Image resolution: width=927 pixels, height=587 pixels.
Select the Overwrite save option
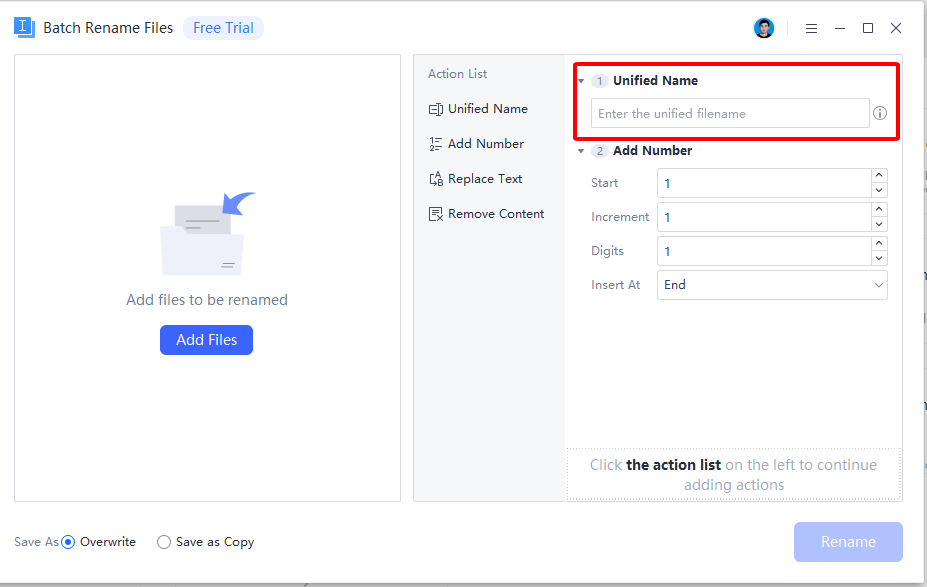click(x=67, y=541)
